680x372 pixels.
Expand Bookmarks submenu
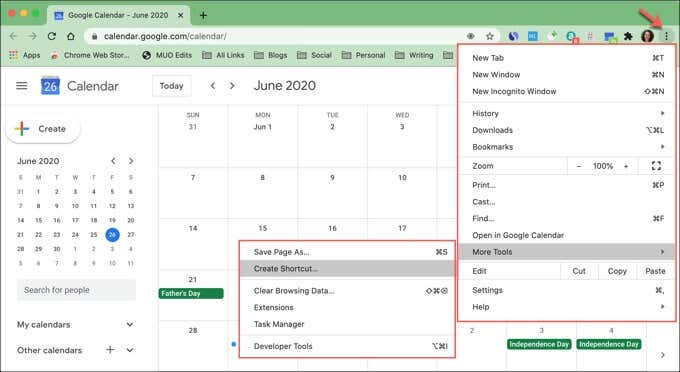pyautogui.click(x=566, y=147)
